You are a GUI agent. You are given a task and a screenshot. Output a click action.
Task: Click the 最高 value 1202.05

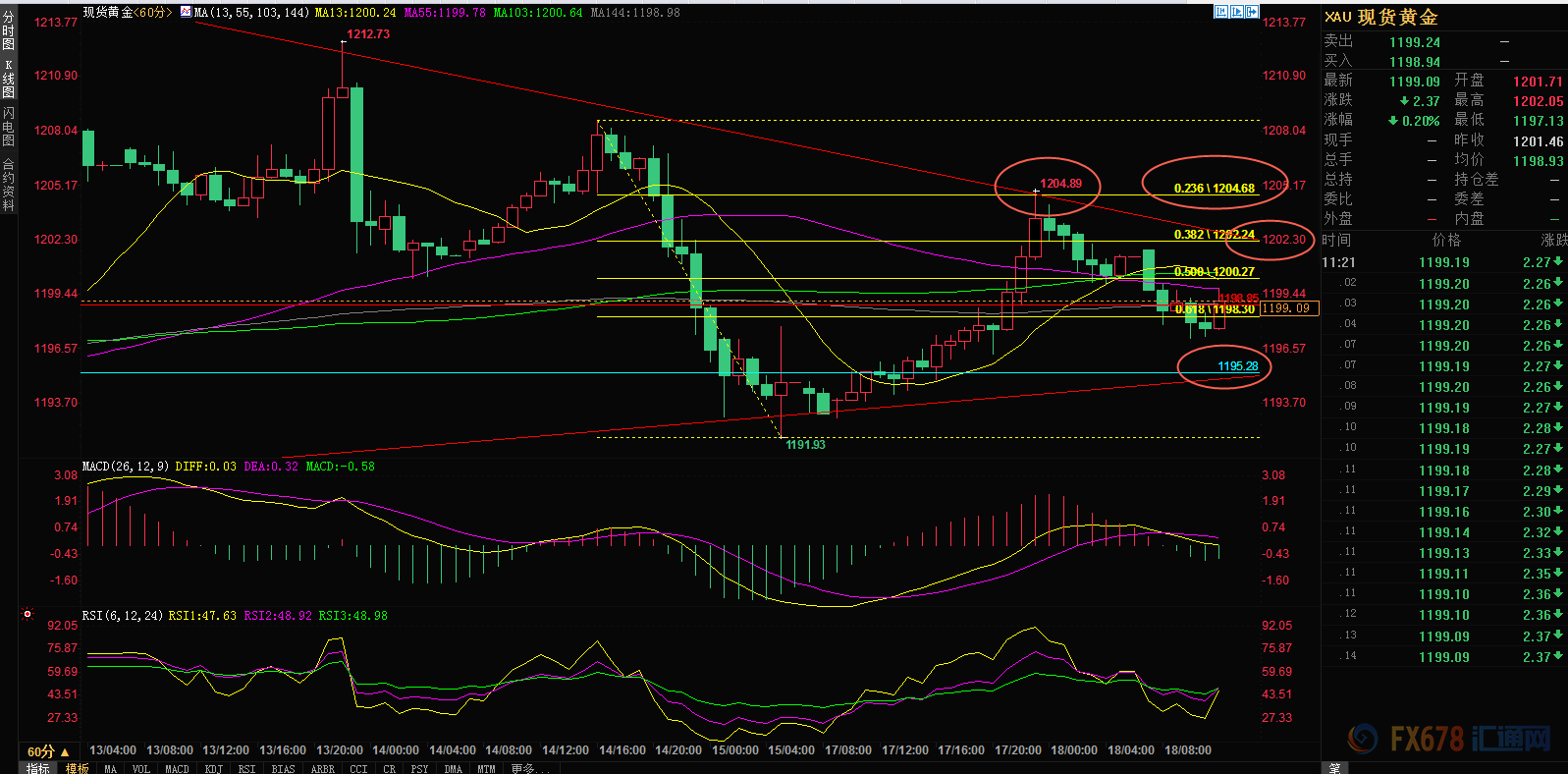1538,101
